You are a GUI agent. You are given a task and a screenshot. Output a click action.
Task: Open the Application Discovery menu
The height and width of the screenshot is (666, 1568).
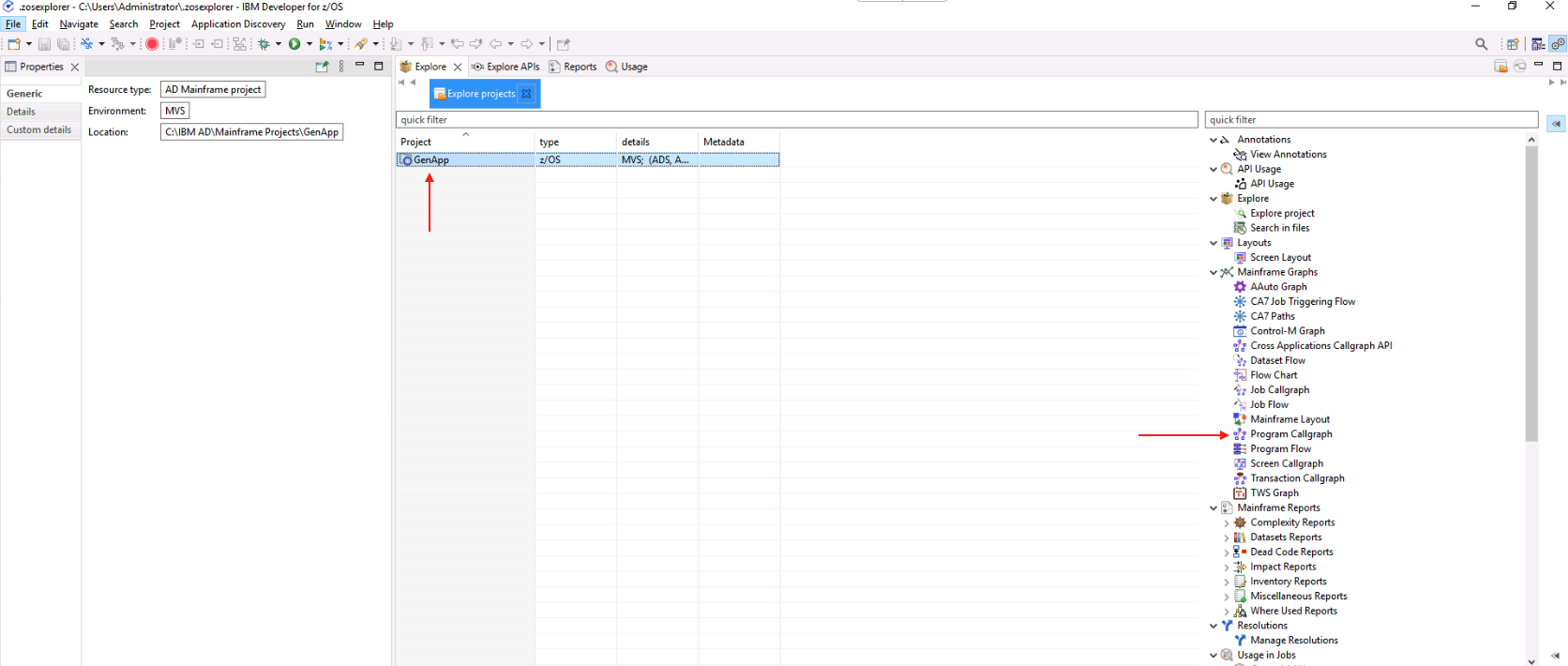click(x=238, y=24)
